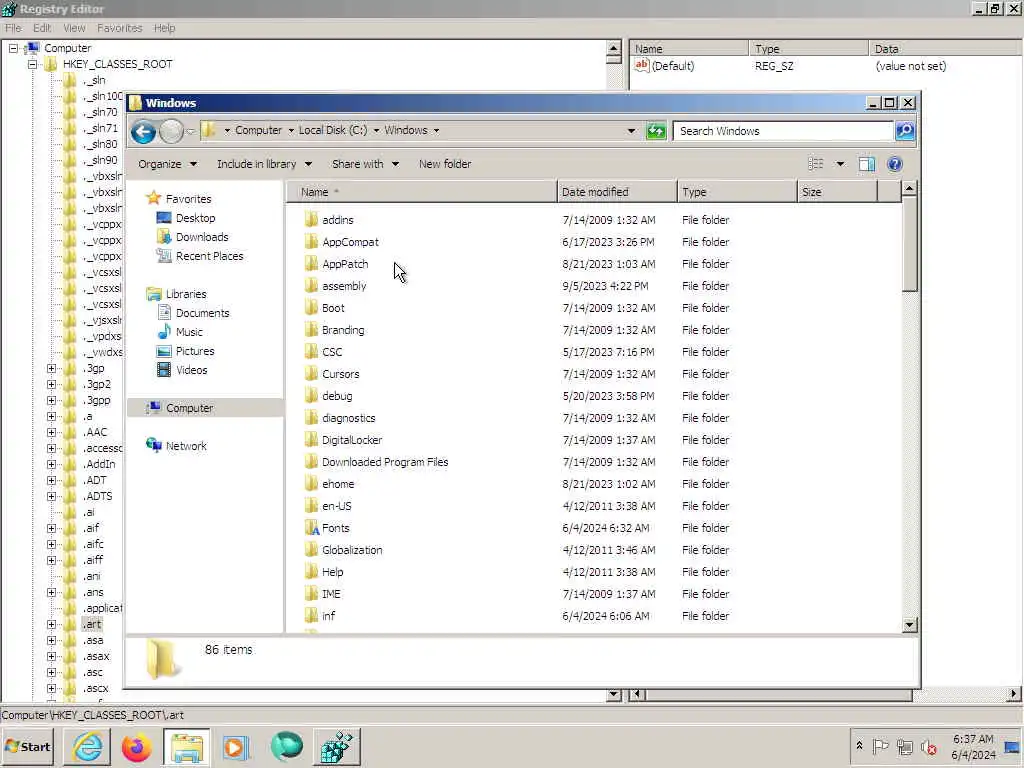
Task: Click the Action Center flag tray icon
Action: coord(880,746)
